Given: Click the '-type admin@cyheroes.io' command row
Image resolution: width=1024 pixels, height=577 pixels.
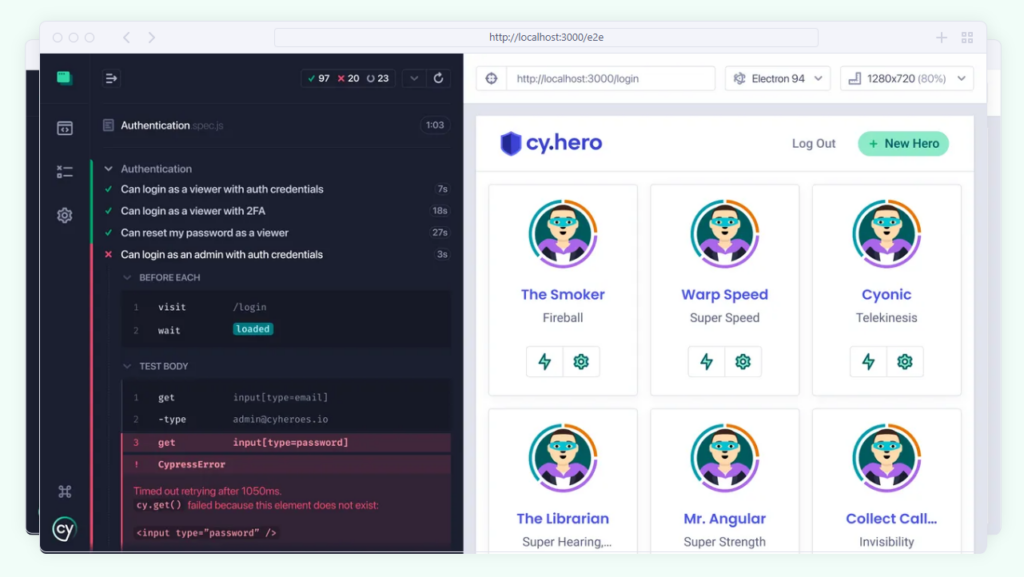Looking at the screenshot, I should (x=286, y=419).
